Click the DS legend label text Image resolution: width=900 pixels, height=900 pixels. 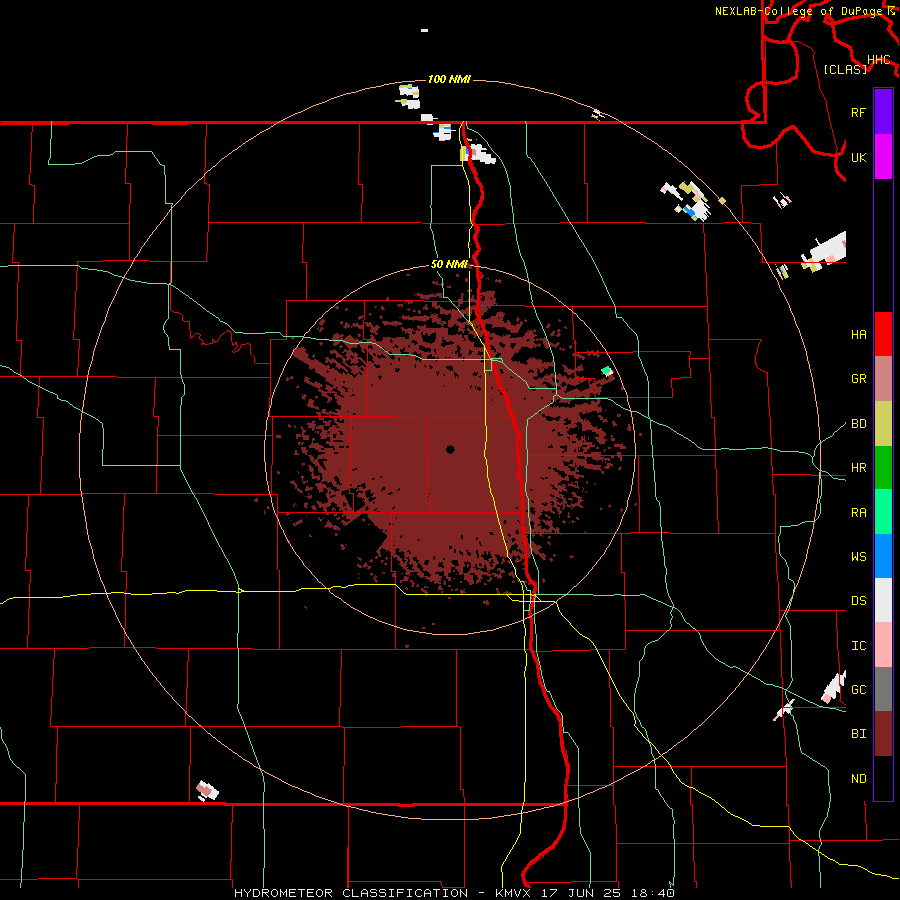click(858, 601)
